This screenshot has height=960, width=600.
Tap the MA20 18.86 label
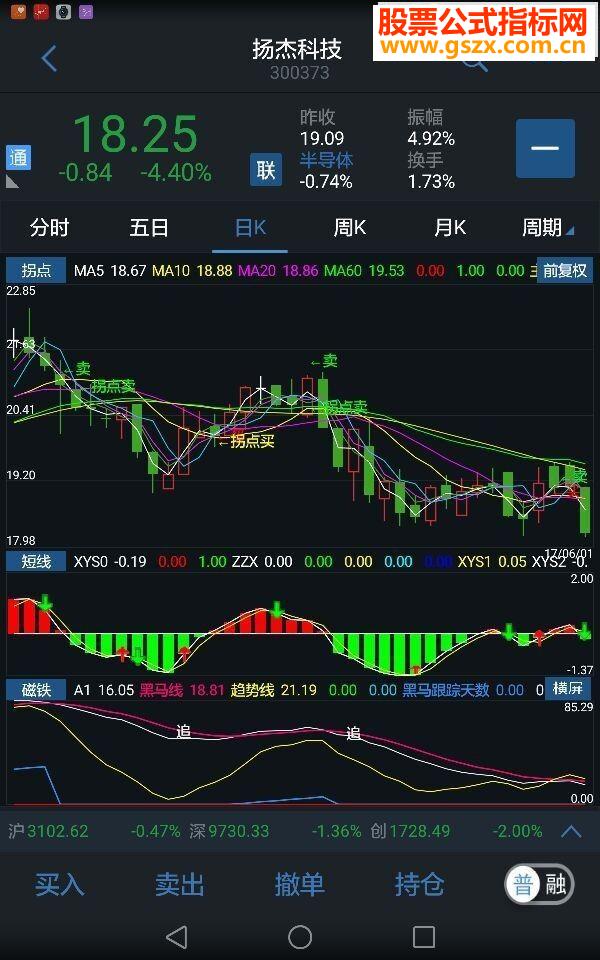278,271
